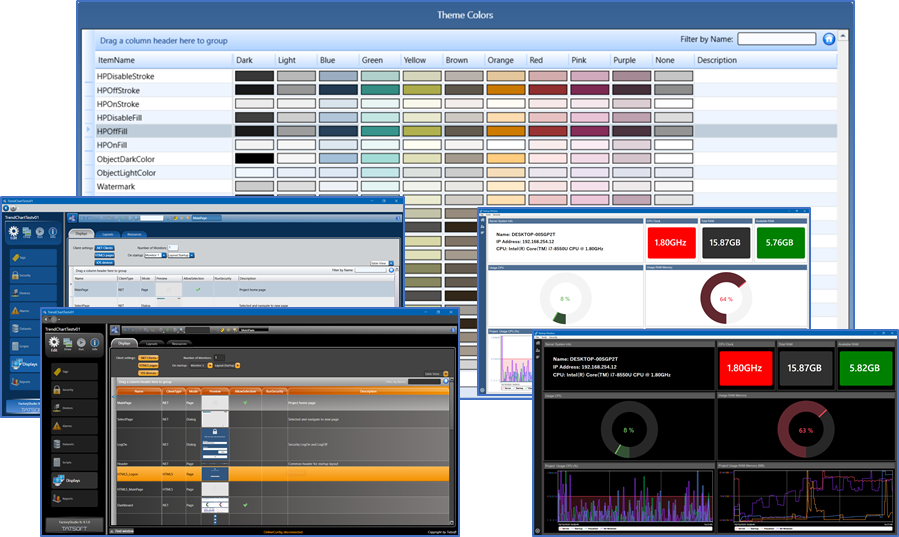
Task: Pick the Orange swatch for HPOffFill
Action: tap(506, 131)
